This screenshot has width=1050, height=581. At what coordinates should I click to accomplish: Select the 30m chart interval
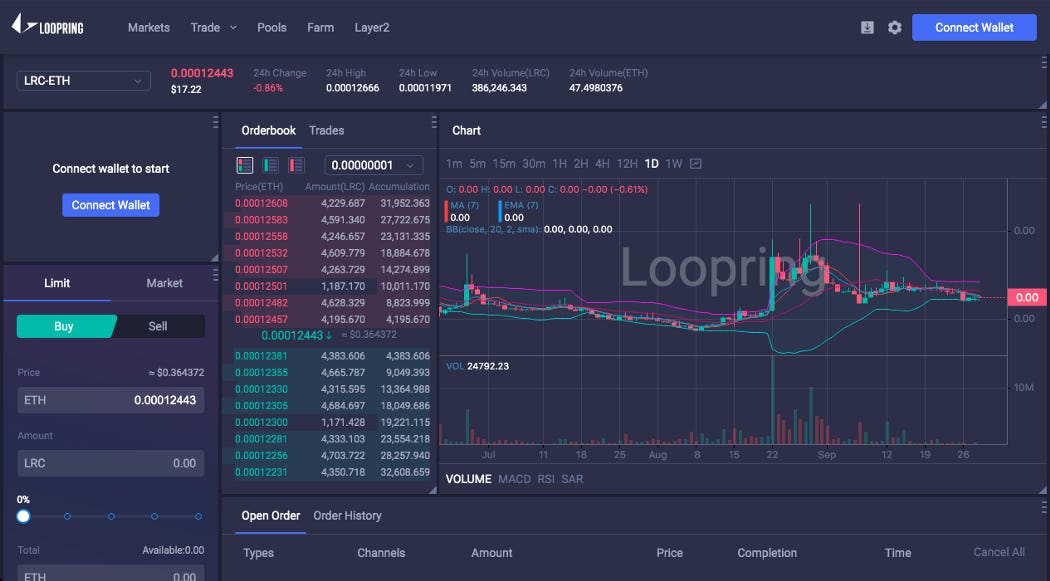[x=534, y=164]
